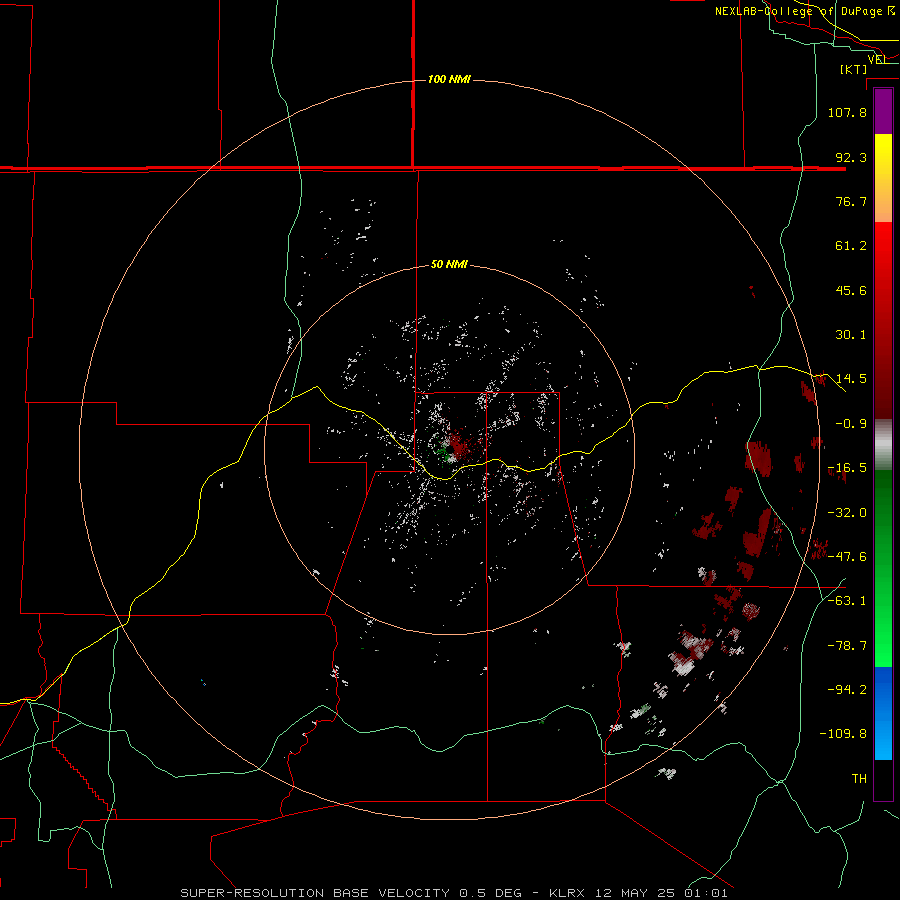This screenshot has height=900, width=900.
Task: Click the 107.8 scale value
Action: coord(847,112)
